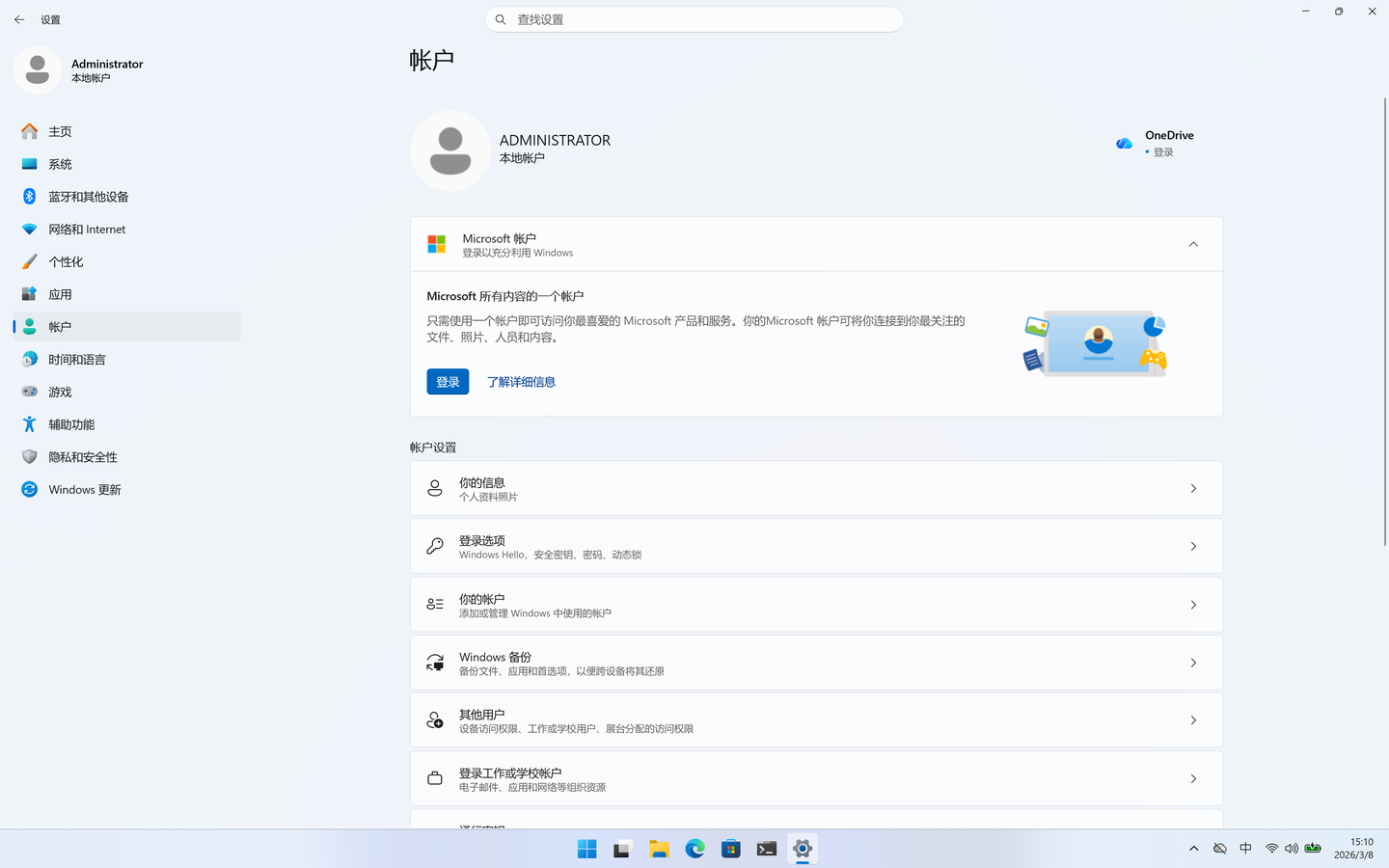Image resolution: width=1389 pixels, height=868 pixels.
Task: Open 登录工作或学校帐户 row chevron
Action: [1193, 778]
